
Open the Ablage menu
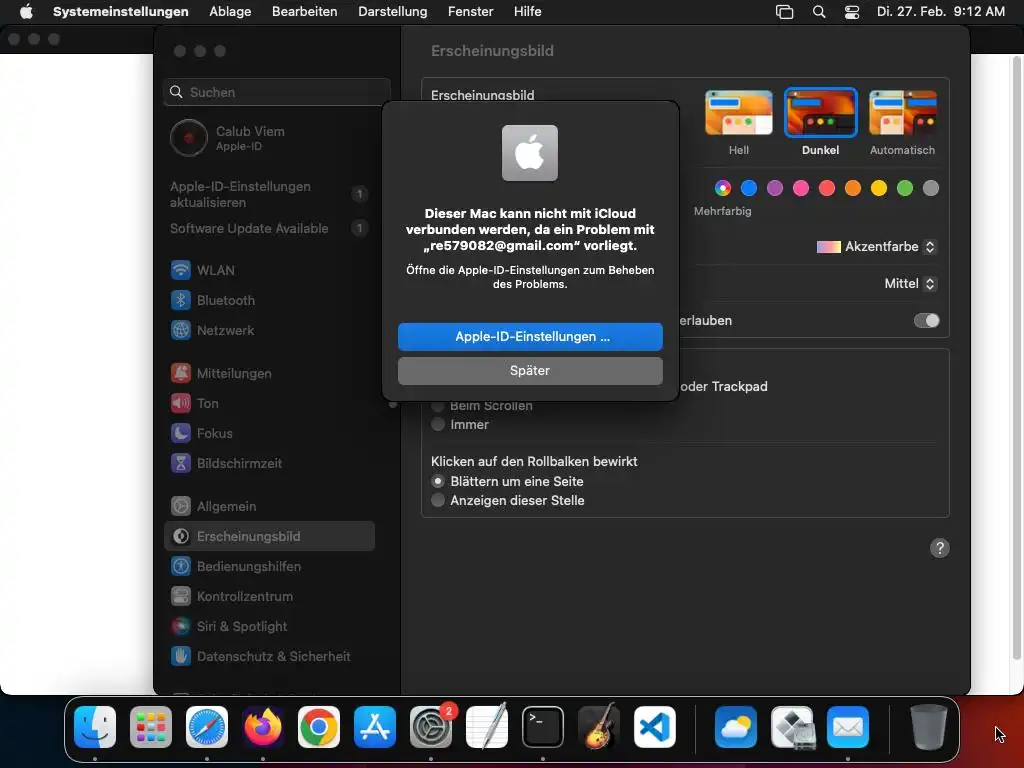pos(230,12)
